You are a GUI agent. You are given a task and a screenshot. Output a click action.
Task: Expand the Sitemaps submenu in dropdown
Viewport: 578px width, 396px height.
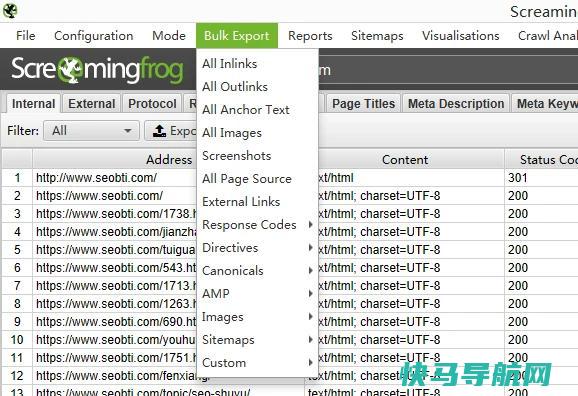[x=258, y=340]
